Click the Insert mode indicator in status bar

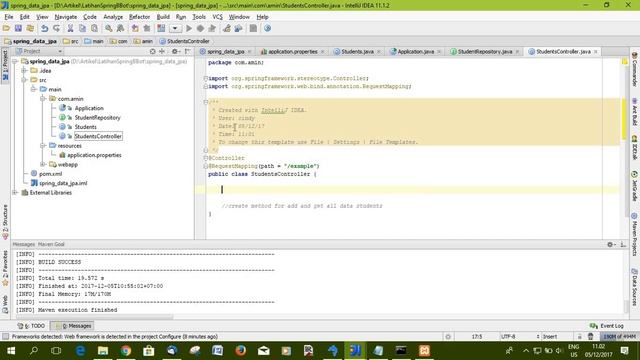tap(550, 337)
